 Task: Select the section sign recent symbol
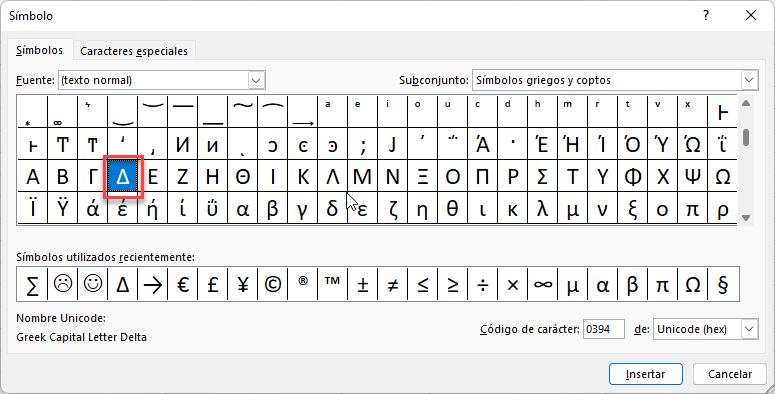[x=723, y=284]
